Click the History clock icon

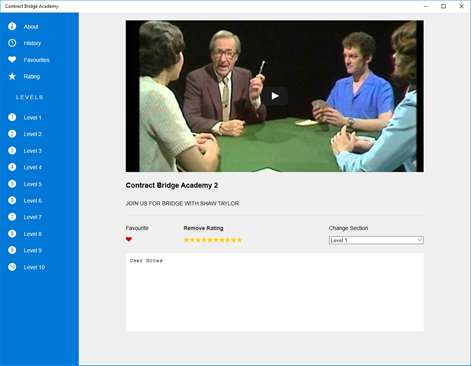point(12,43)
